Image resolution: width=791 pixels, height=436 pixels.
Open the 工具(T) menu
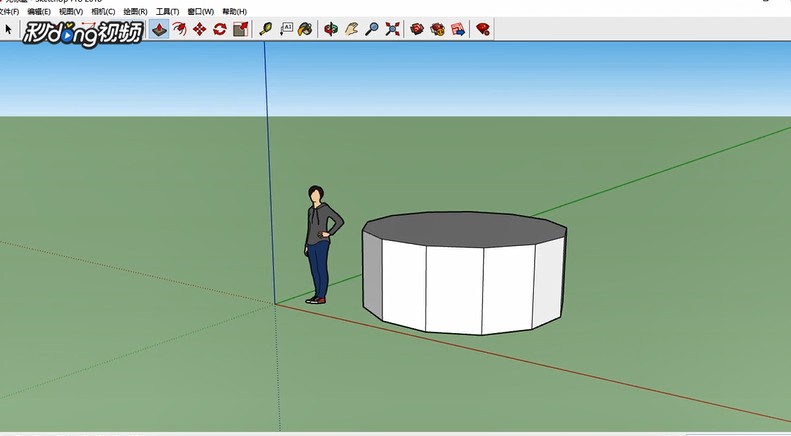point(167,11)
